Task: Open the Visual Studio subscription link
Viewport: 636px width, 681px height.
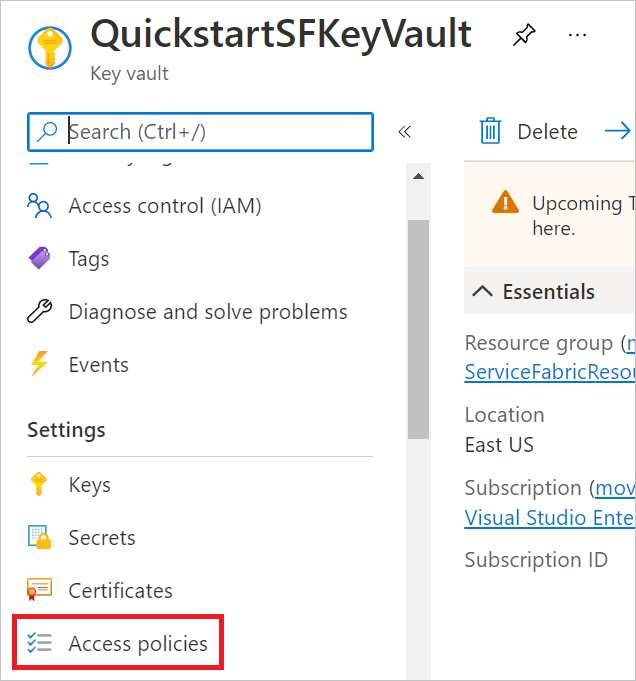Action: 549,518
